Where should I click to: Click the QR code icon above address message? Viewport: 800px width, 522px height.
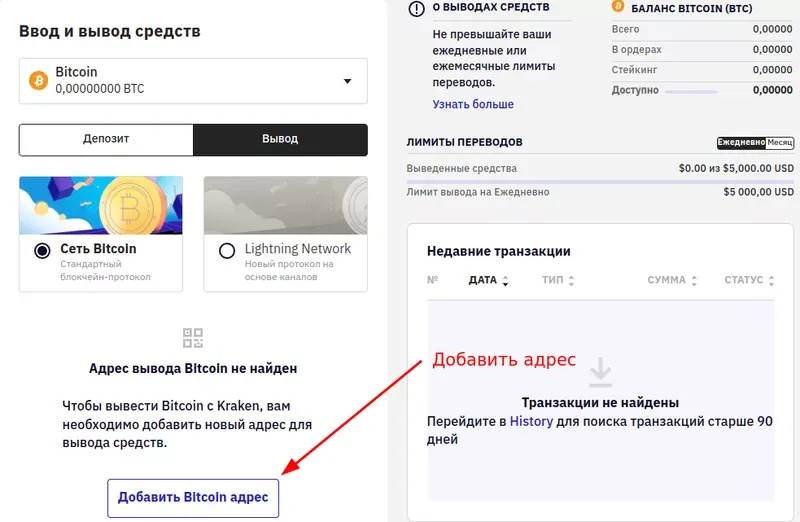193,338
